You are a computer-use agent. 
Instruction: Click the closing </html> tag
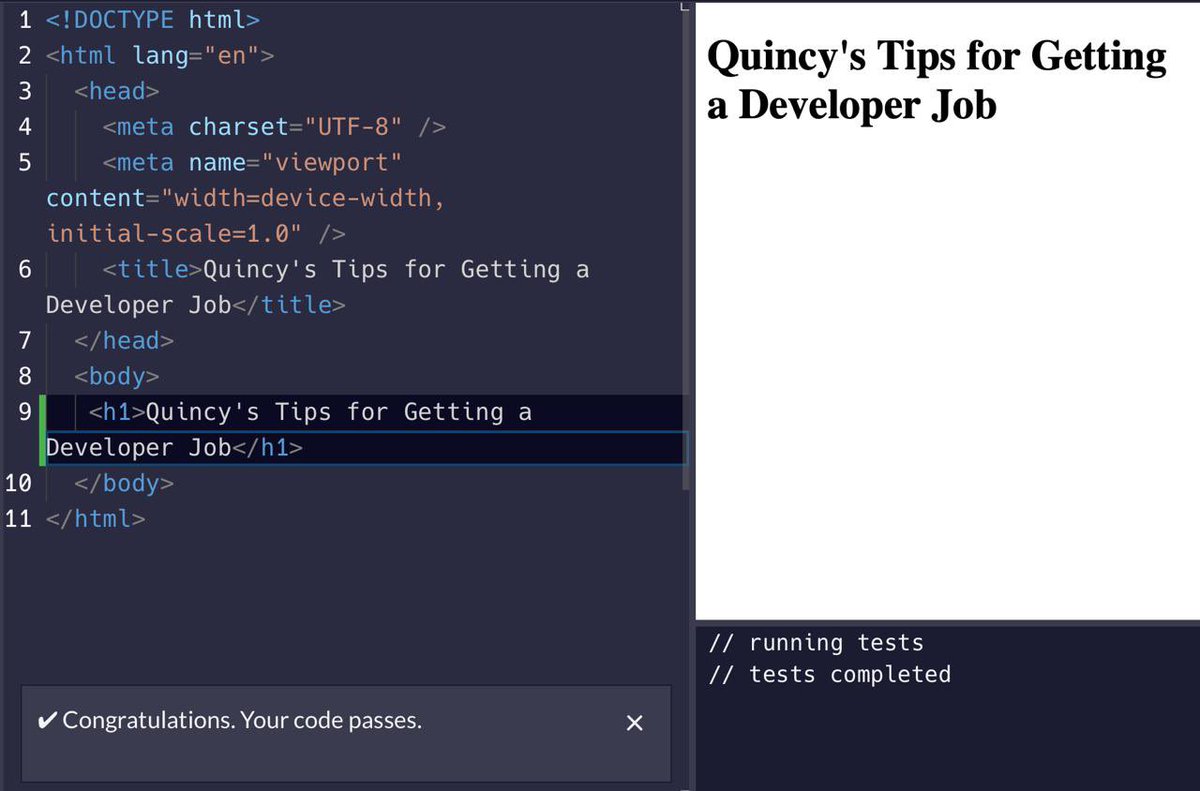(x=96, y=520)
